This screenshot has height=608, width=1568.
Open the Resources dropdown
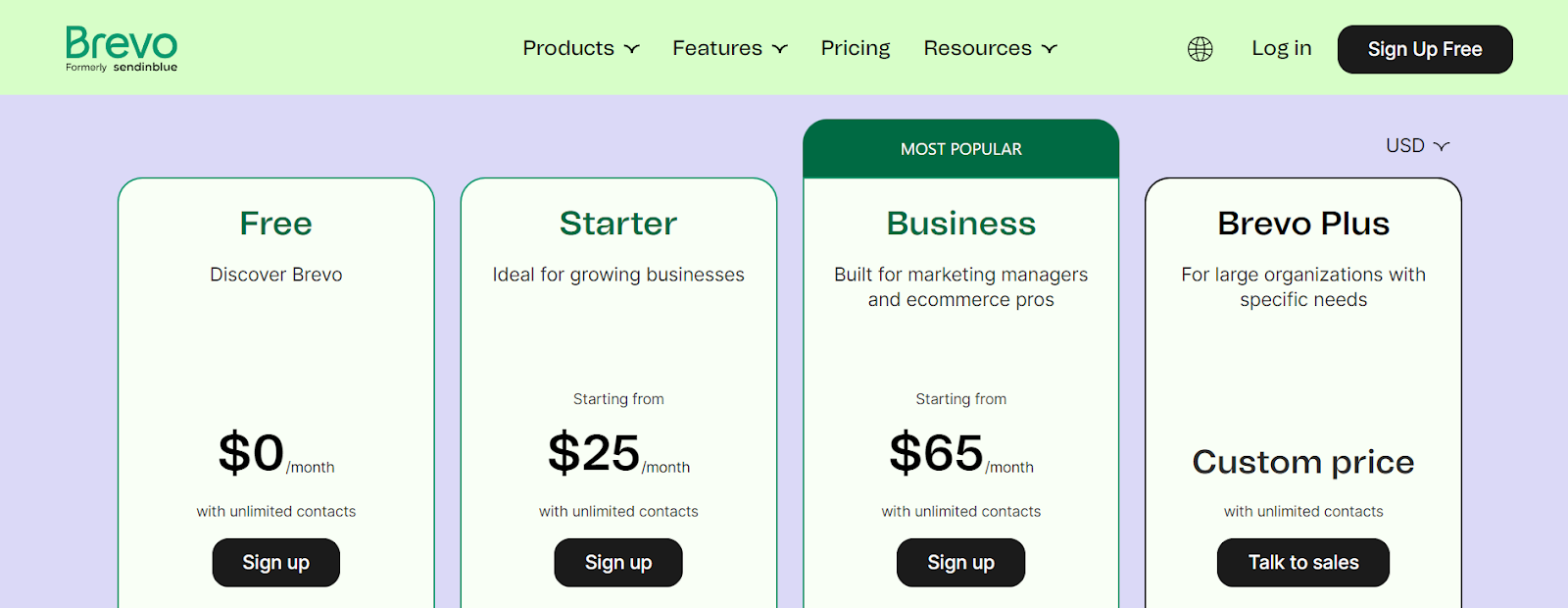point(990,48)
